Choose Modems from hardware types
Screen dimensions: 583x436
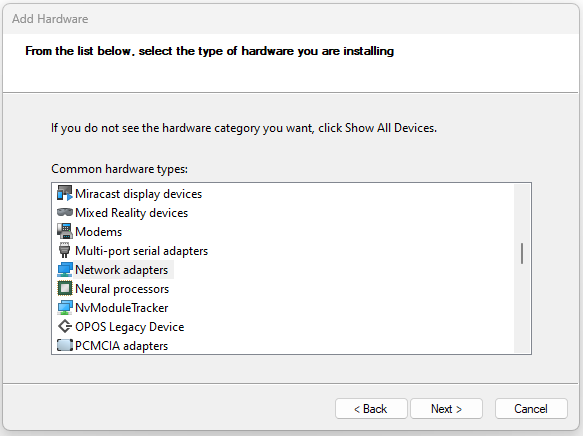click(99, 232)
